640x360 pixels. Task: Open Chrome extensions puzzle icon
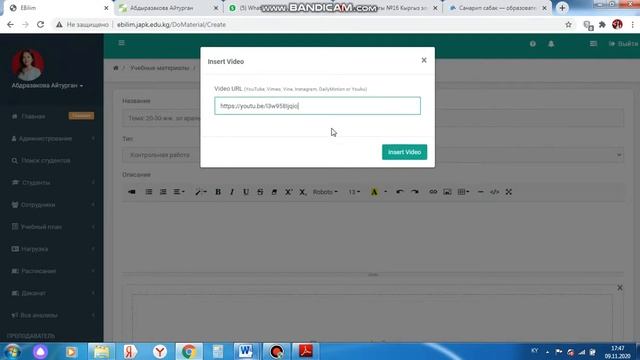click(602, 24)
